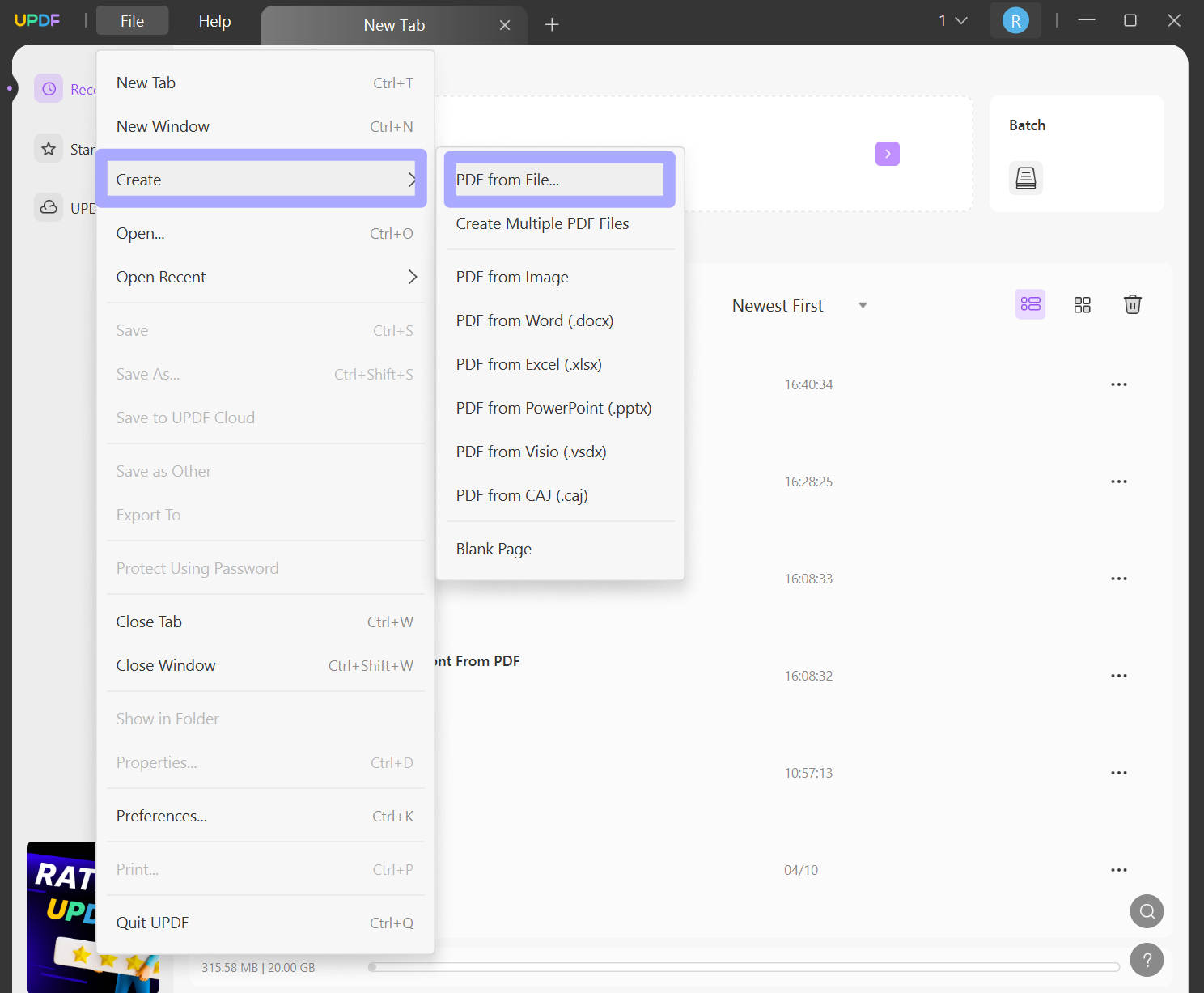The image size is (1204, 993).
Task: Open the user profile avatar
Action: [x=1015, y=20]
